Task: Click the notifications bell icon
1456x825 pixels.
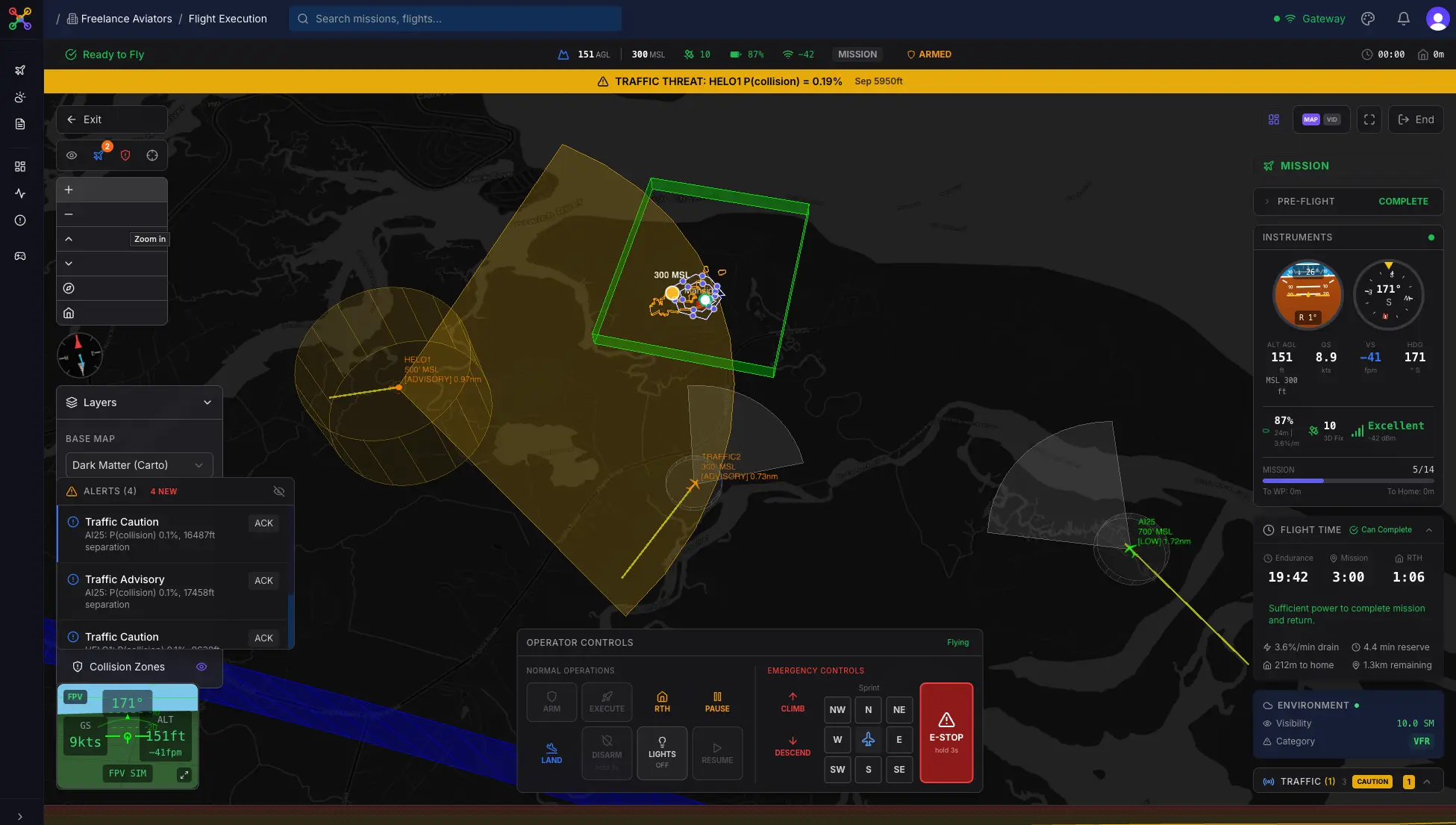Action: [x=1403, y=19]
